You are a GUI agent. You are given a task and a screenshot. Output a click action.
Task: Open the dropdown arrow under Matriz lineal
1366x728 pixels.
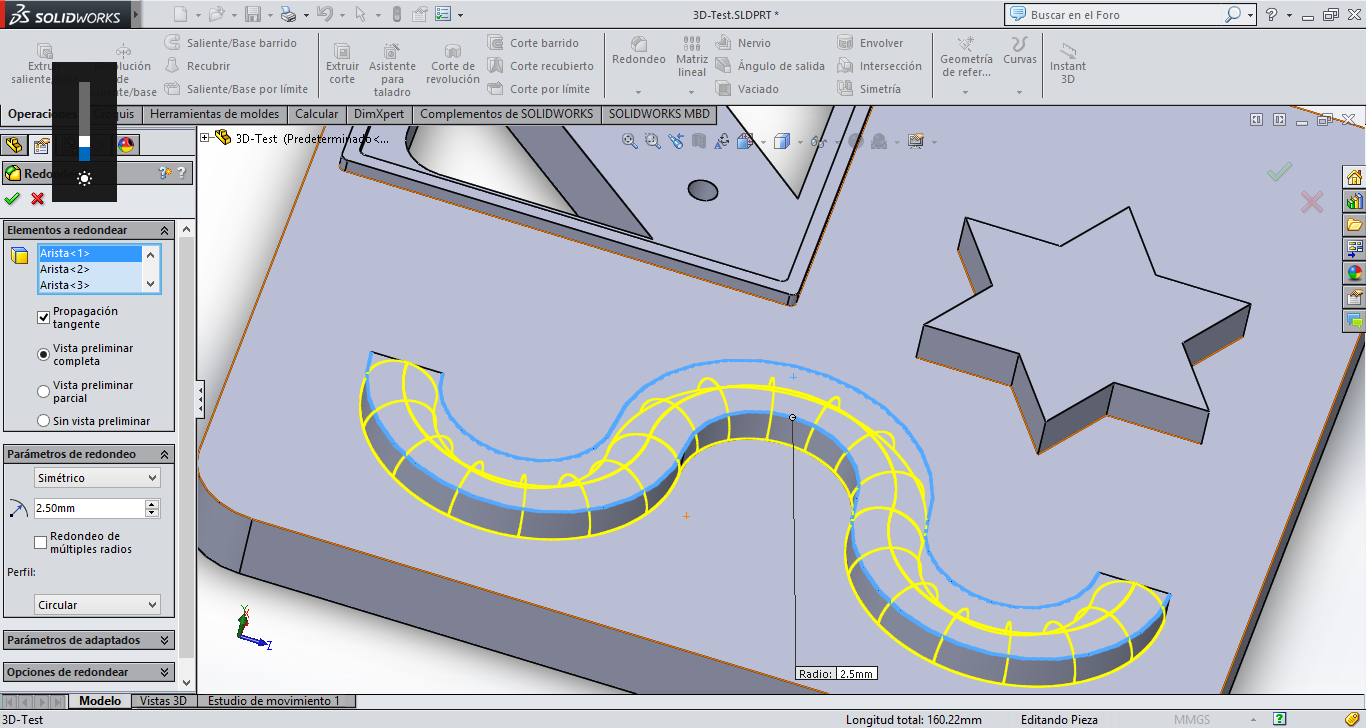tap(692, 92)
